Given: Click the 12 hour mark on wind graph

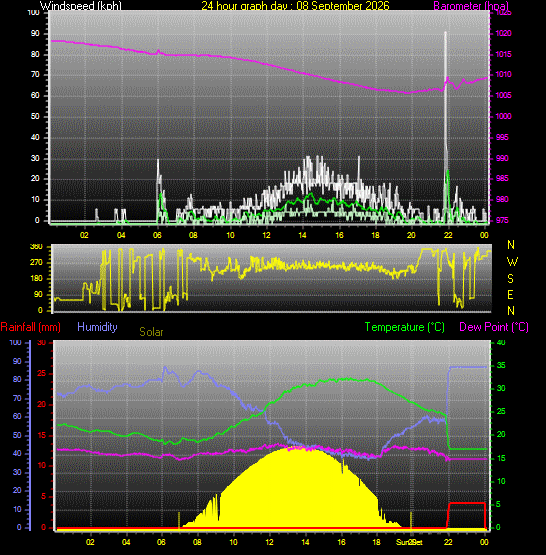Looking at the screenshot, I should click(266, 235).
